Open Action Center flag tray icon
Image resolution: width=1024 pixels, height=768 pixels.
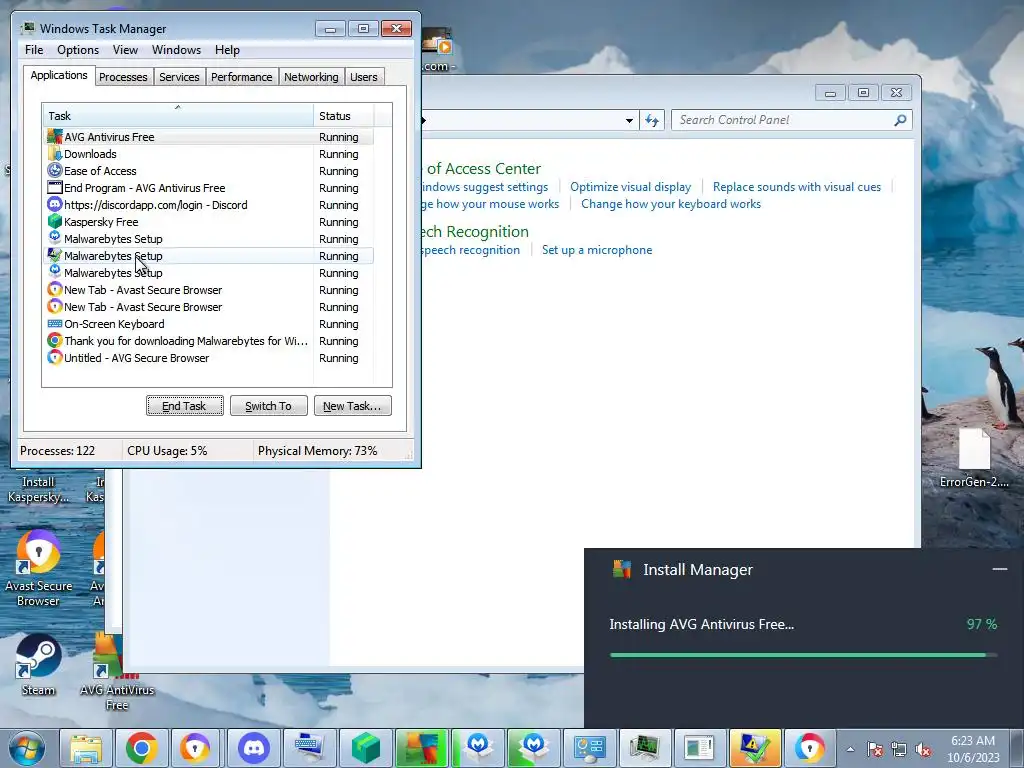[x=875, y=749]
